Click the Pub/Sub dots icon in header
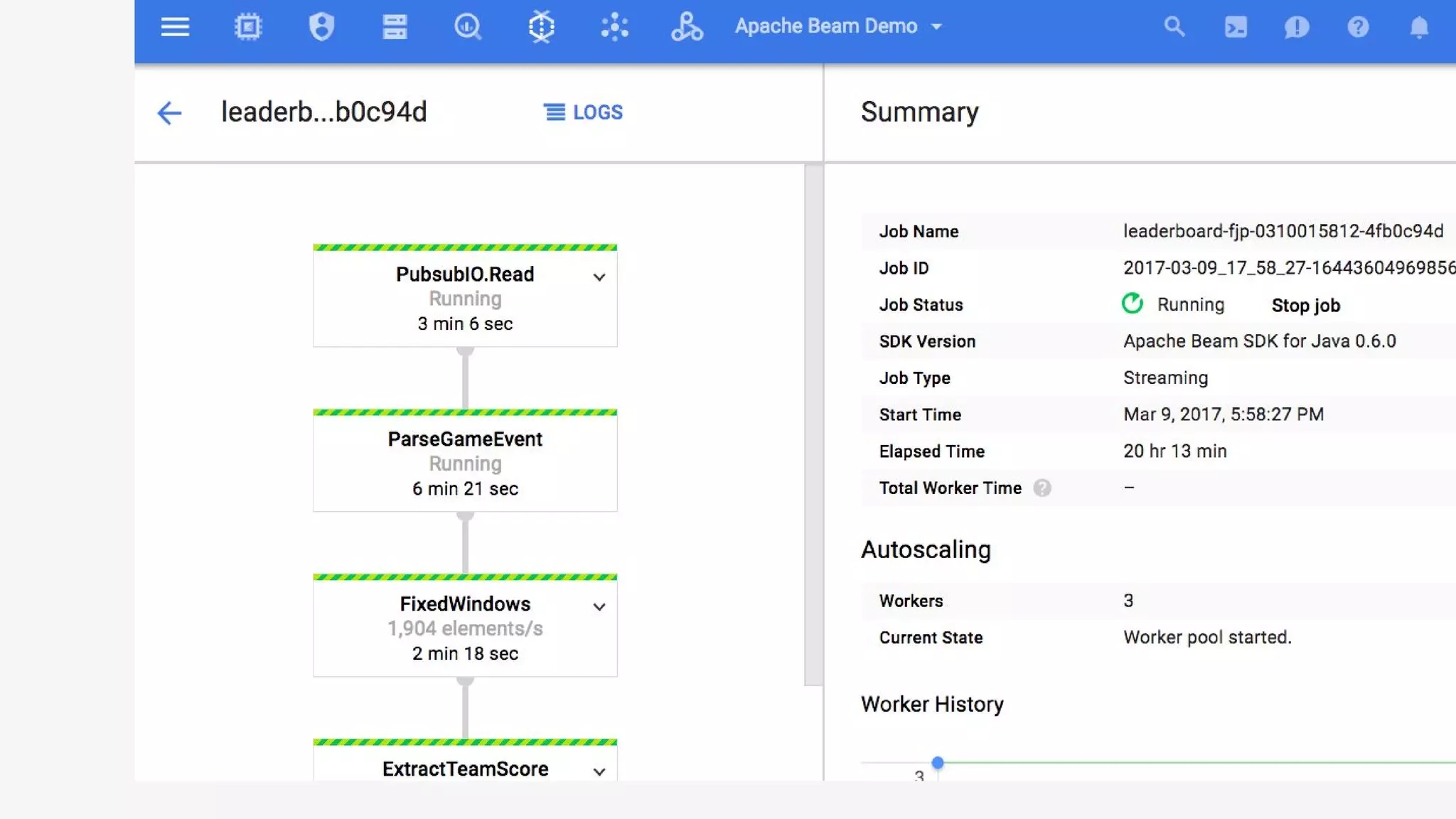This screenshot has height=819, width=1456. (614, 27)
